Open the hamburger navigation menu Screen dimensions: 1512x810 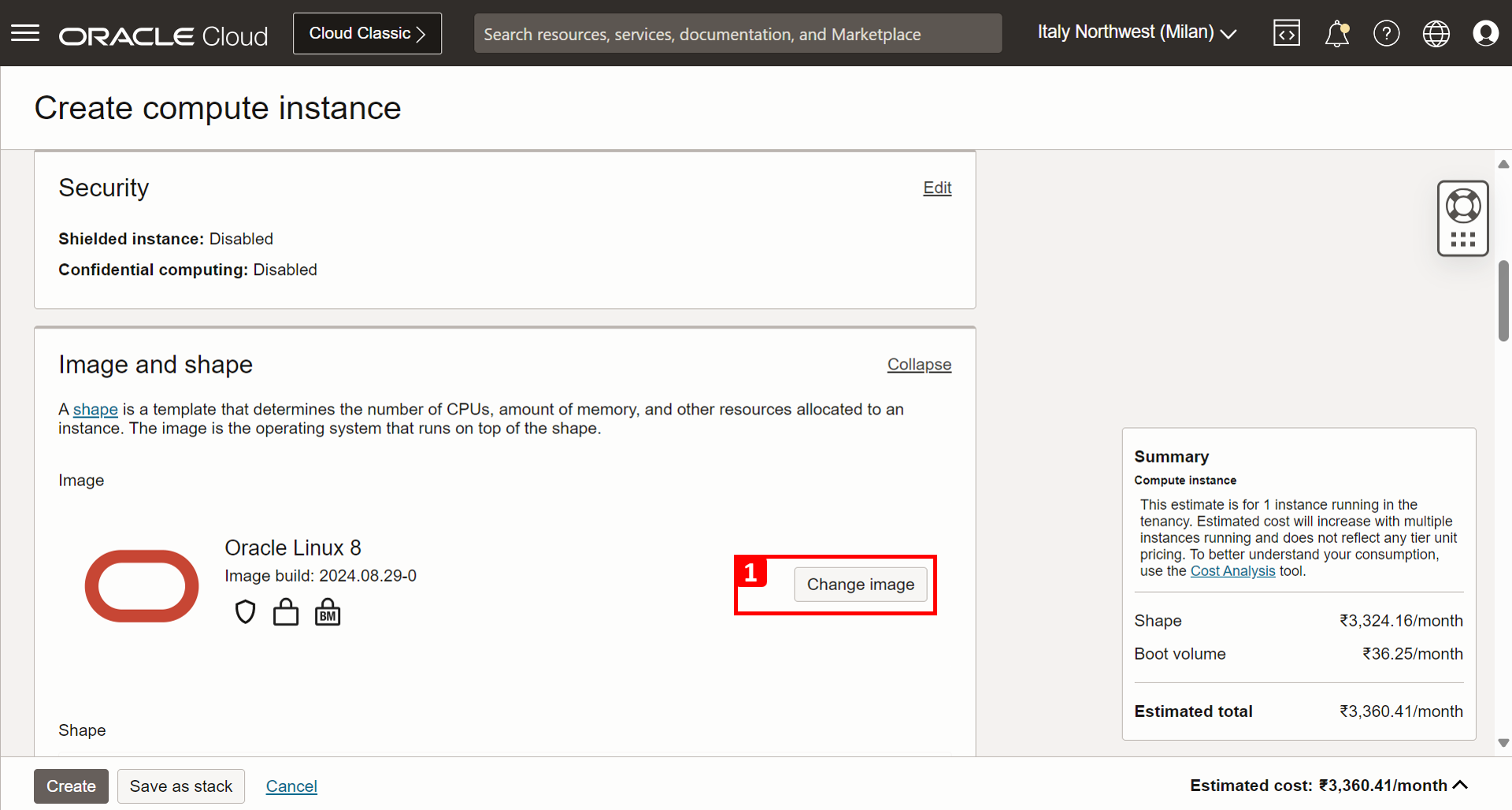pos(25,33)
